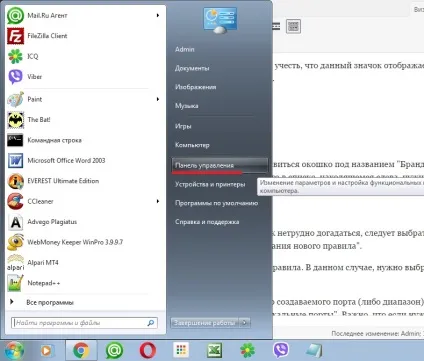This screenshot has width=424, height=361.
Task: Click the table icon in background editor toolbar
Action: pyautogui.click(x=293, y=26)
